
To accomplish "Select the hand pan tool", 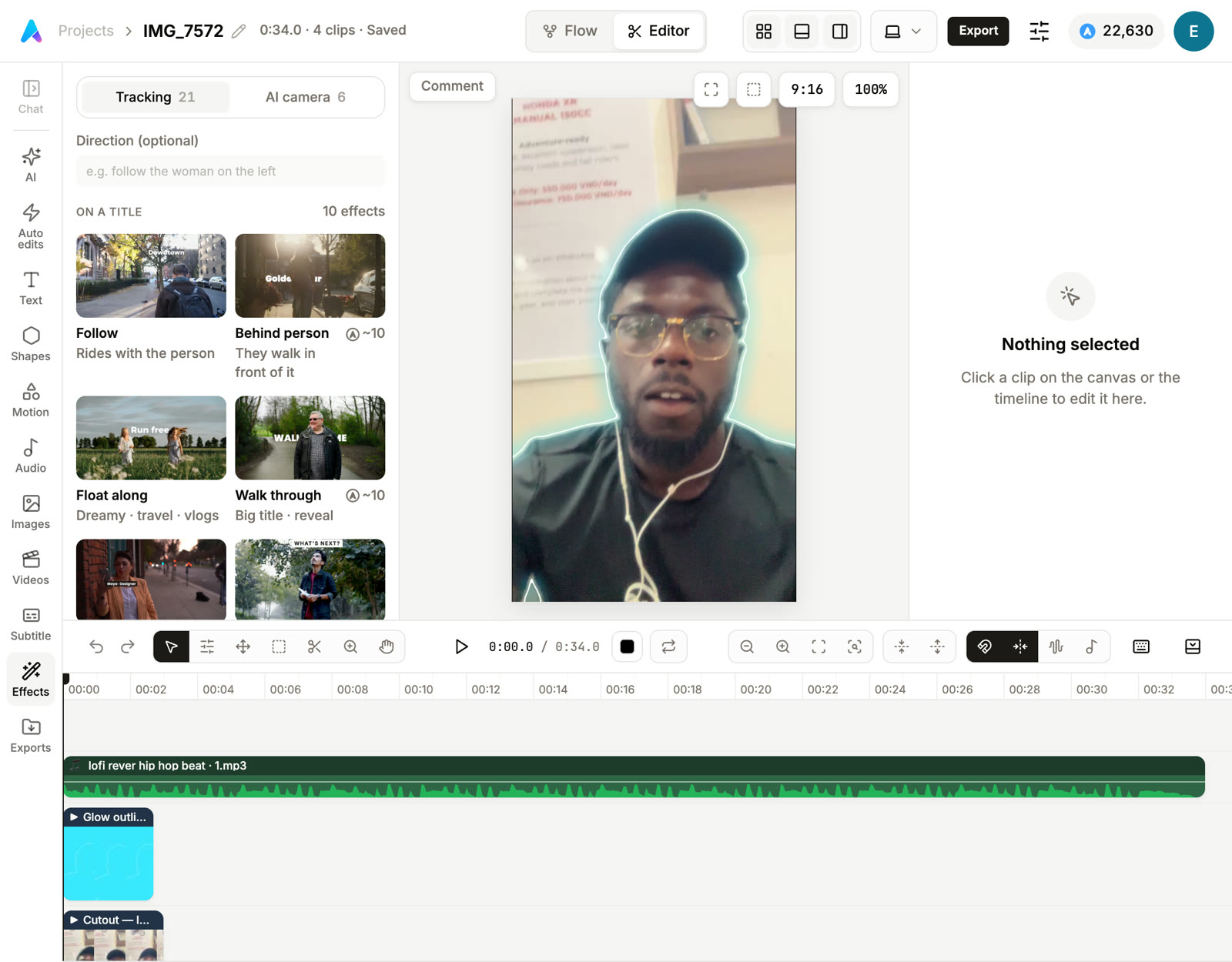I will point(387,646).
